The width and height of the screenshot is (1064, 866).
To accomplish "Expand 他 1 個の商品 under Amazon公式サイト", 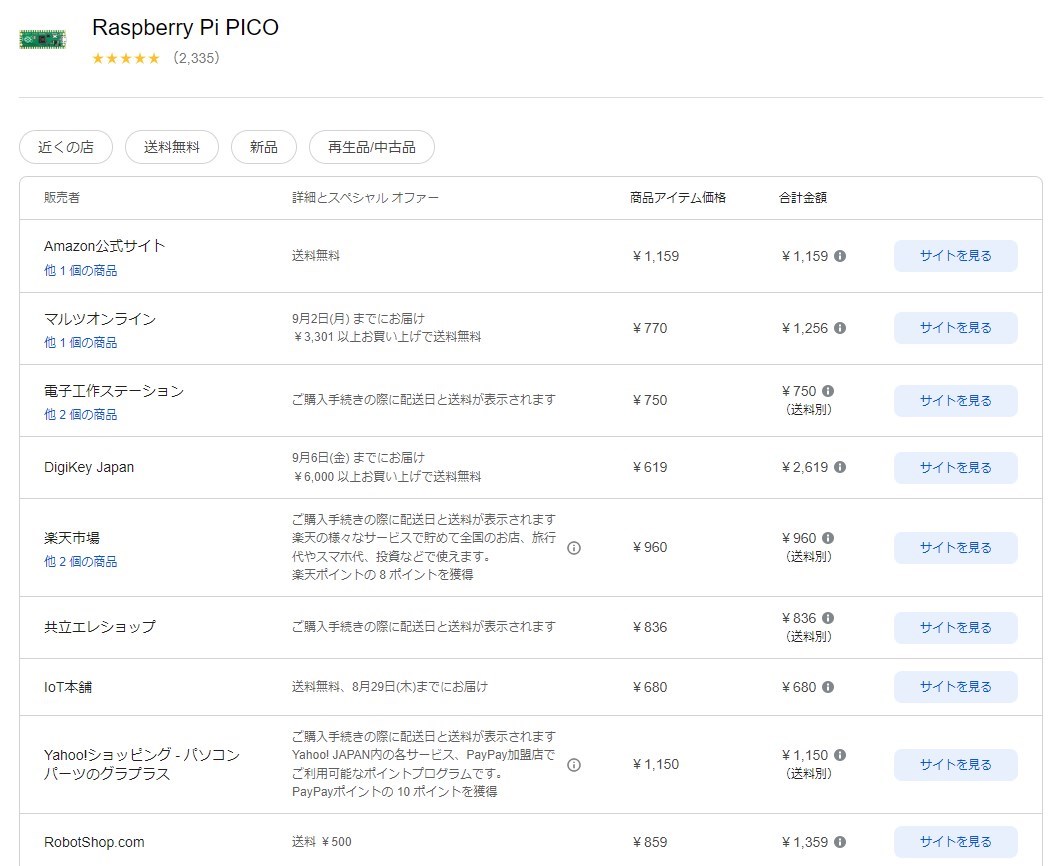I will (81, 270).
